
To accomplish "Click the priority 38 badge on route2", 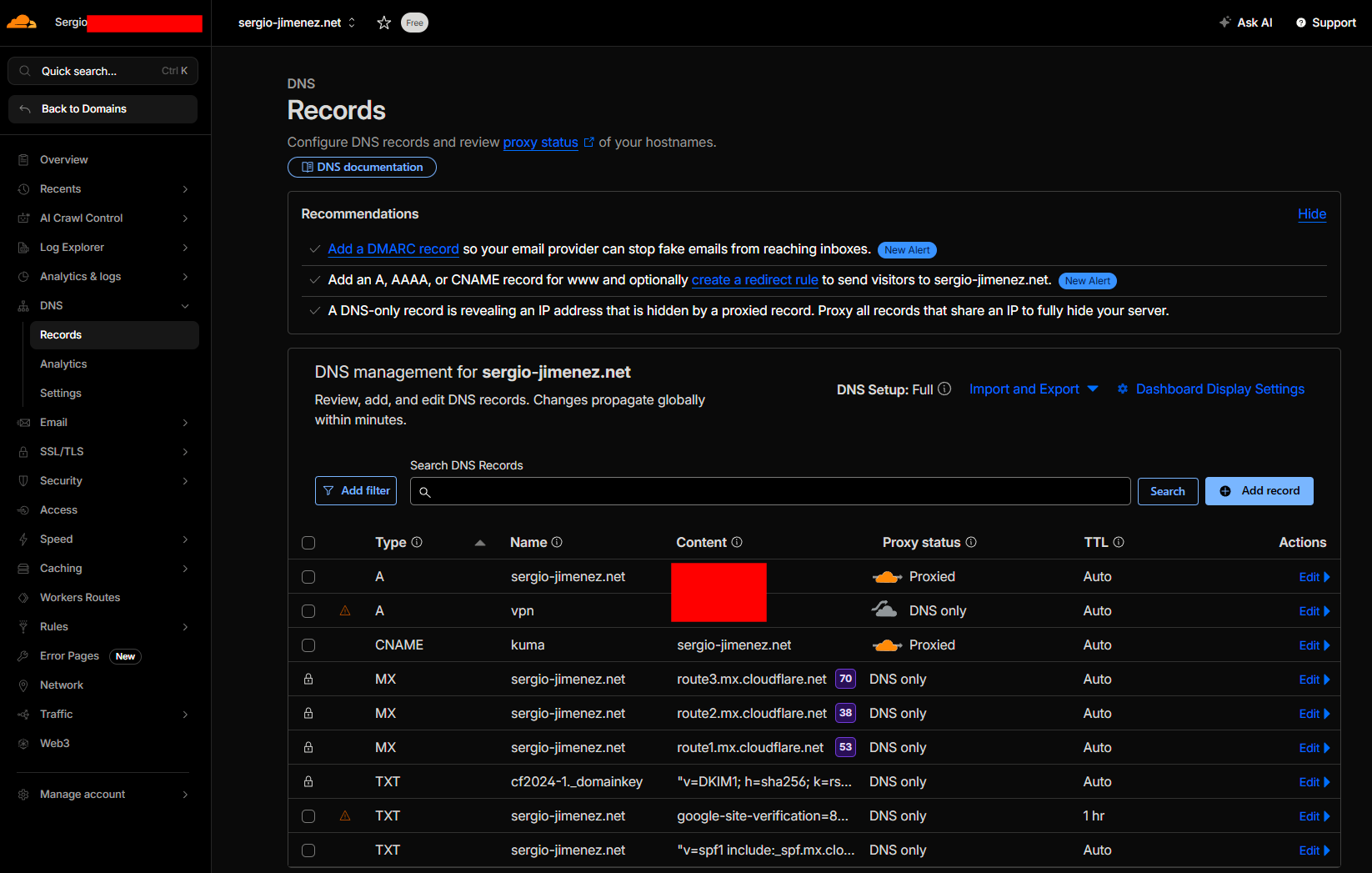I will point(845,713).
